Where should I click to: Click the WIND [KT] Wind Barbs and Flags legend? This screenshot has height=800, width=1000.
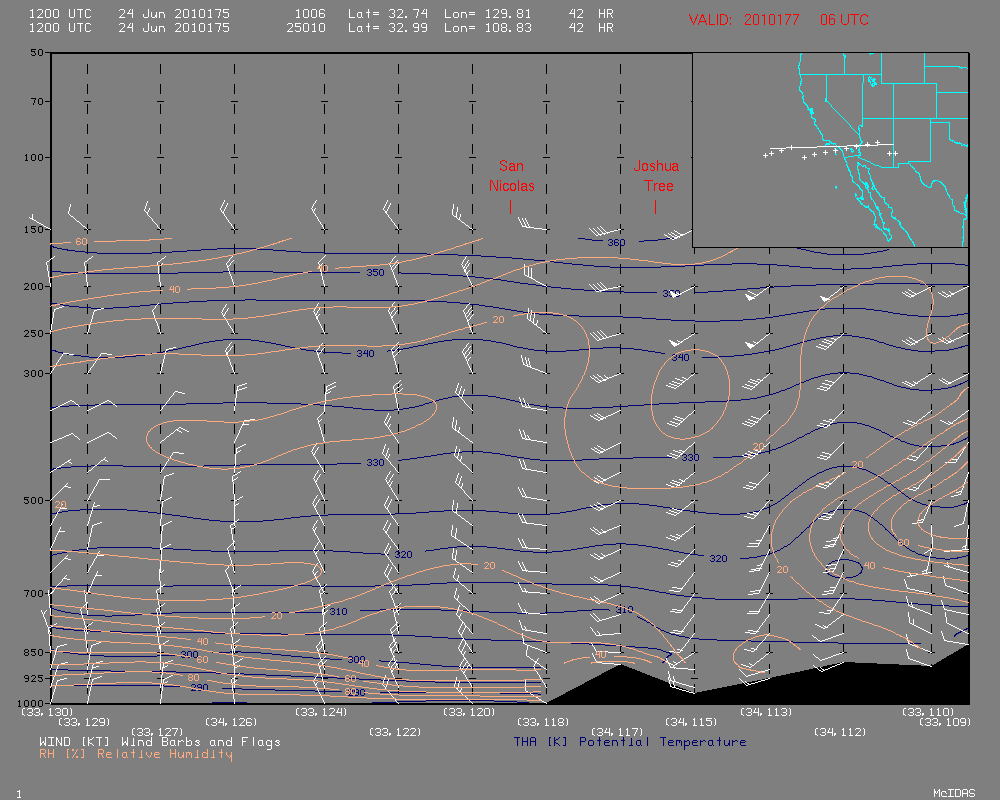tap(159, 742)
